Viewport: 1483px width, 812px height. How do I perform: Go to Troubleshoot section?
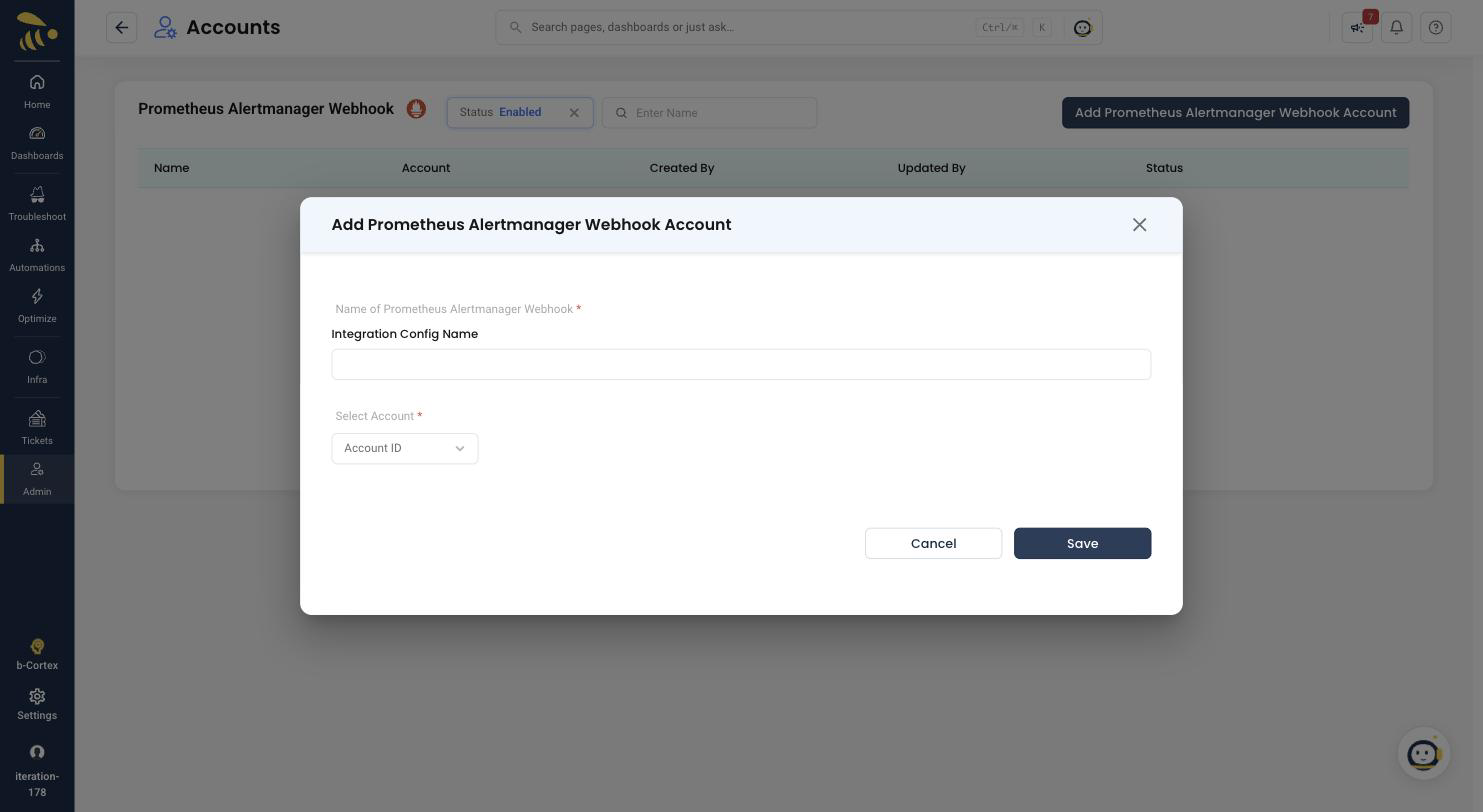(x=37, y=204)
